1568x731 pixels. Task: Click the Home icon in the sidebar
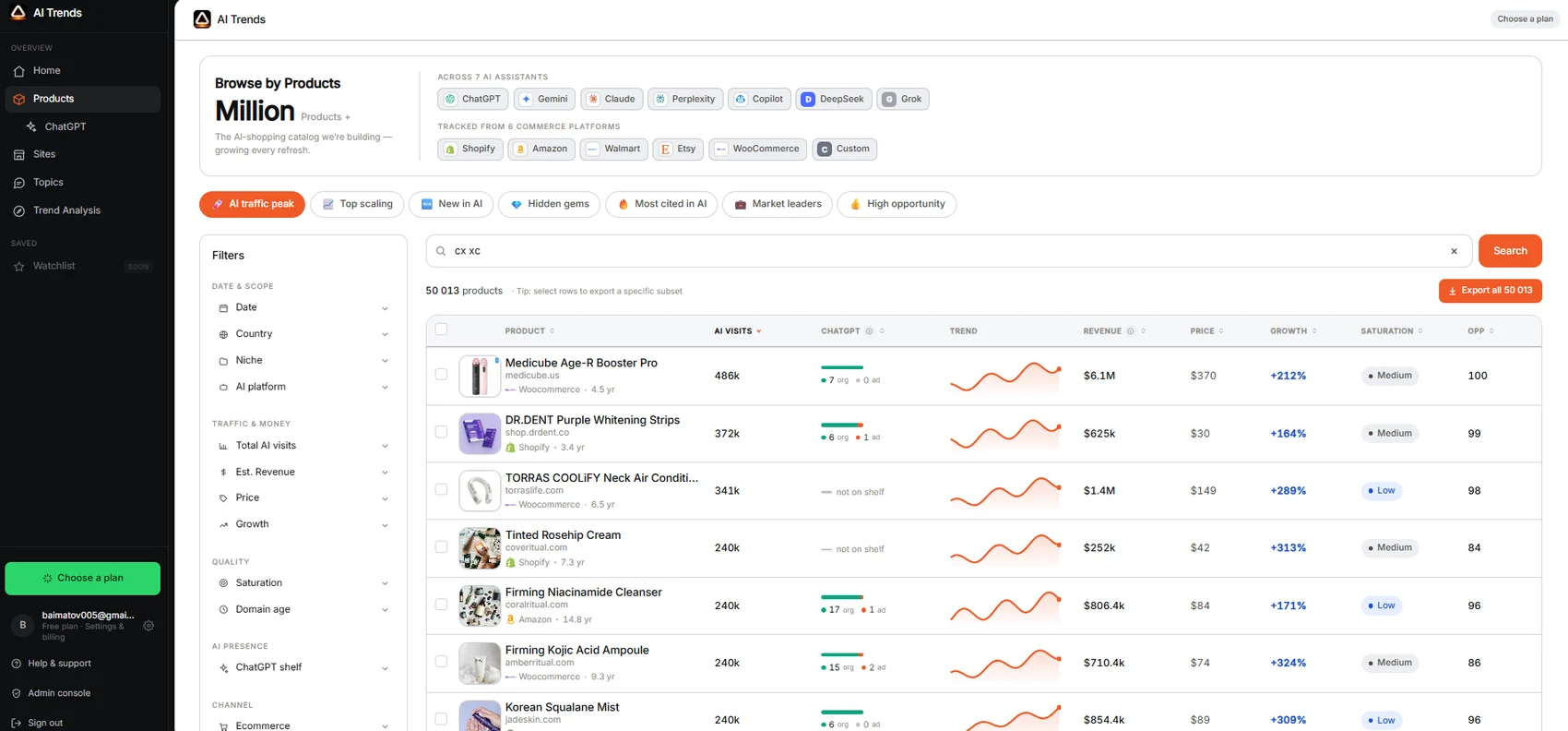click(x=19, y=71)
